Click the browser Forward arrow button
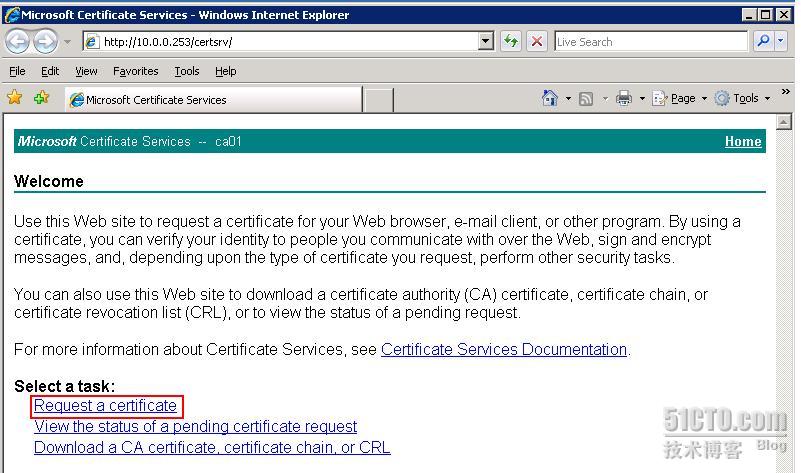The image size is (801, 473). [45, 41]
